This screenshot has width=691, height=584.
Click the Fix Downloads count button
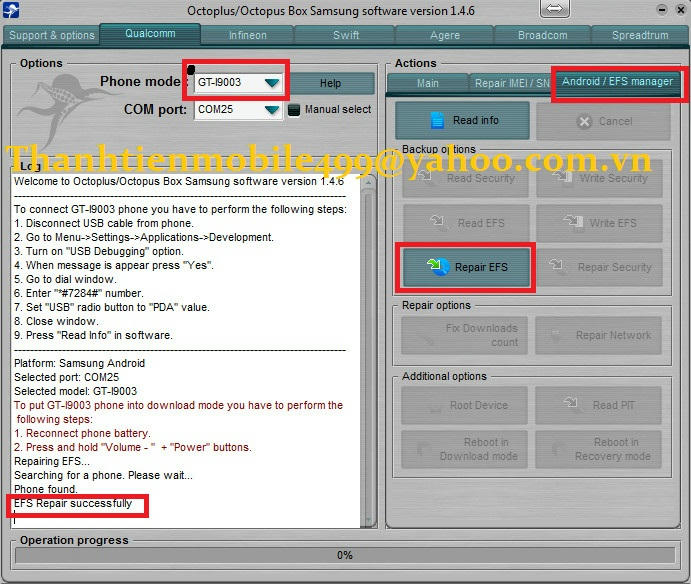(x=464, y=335)
